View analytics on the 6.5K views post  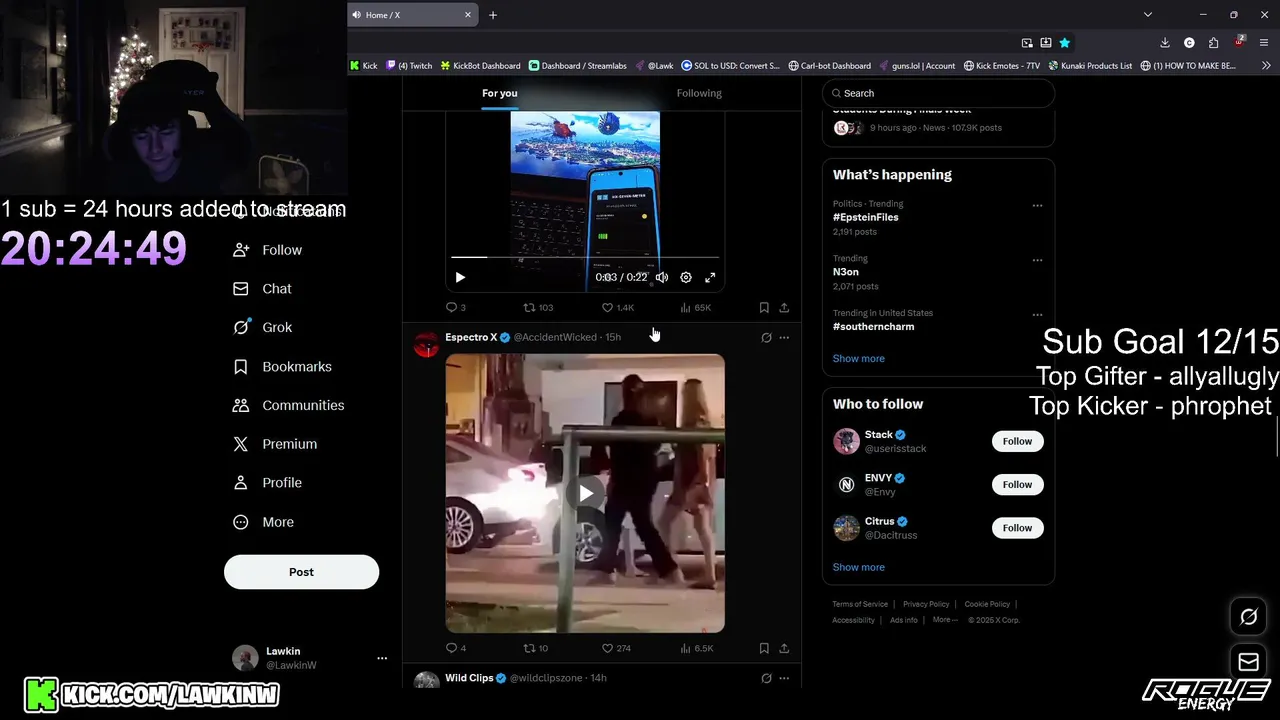pyautogui.click(x=696, y=648)
